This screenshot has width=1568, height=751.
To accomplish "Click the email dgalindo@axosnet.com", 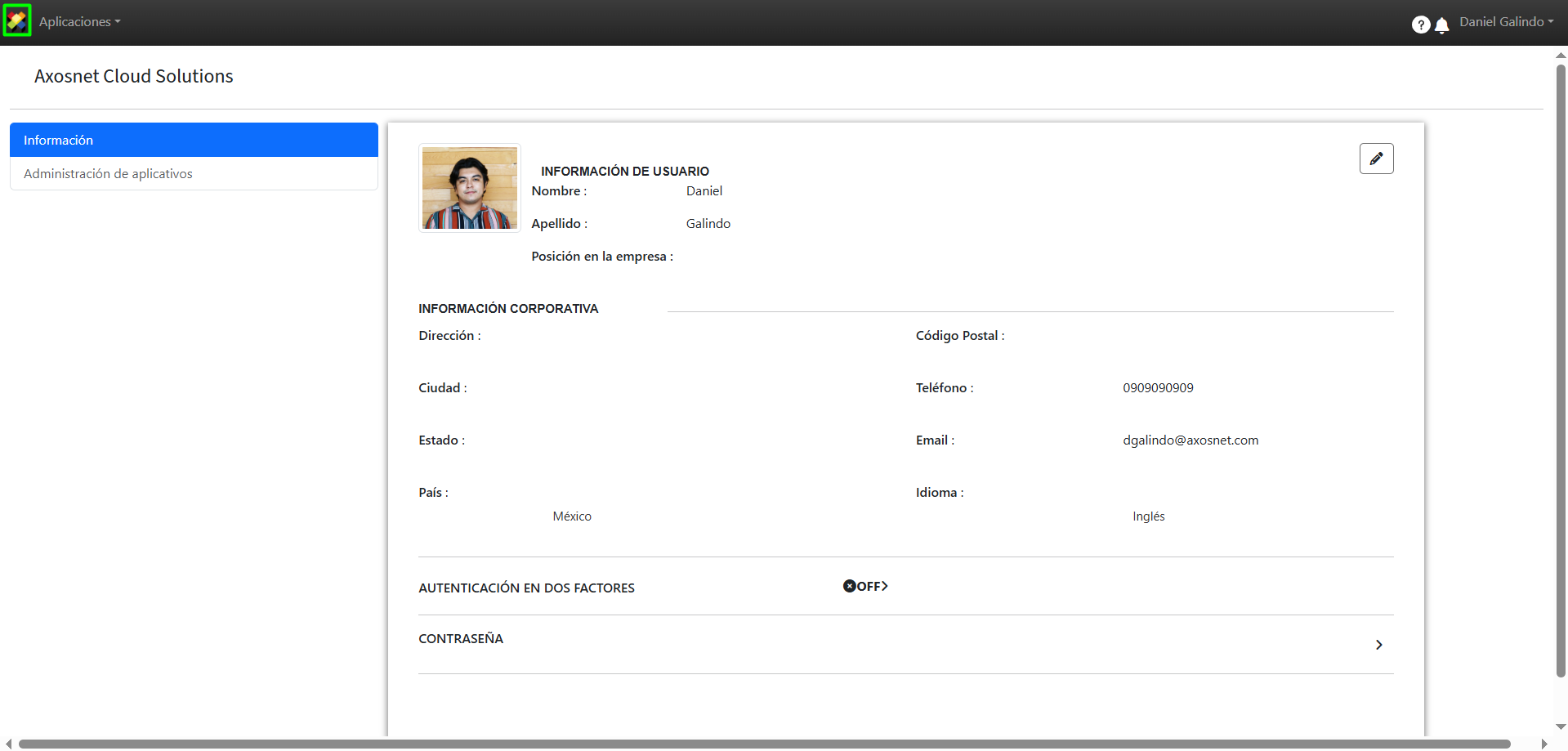I will pyautogui.click(x=1190, y=440).
